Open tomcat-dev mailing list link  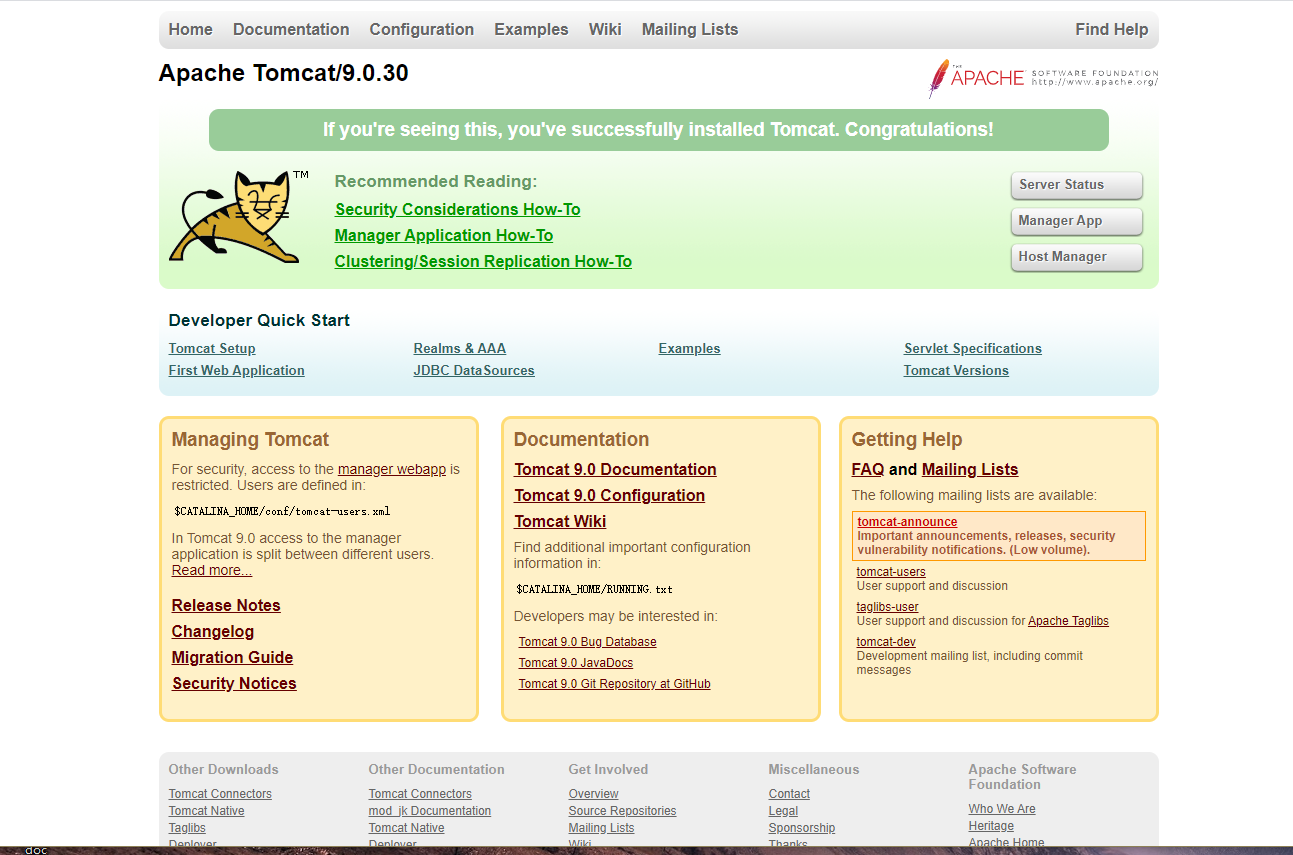click(886, 642)
